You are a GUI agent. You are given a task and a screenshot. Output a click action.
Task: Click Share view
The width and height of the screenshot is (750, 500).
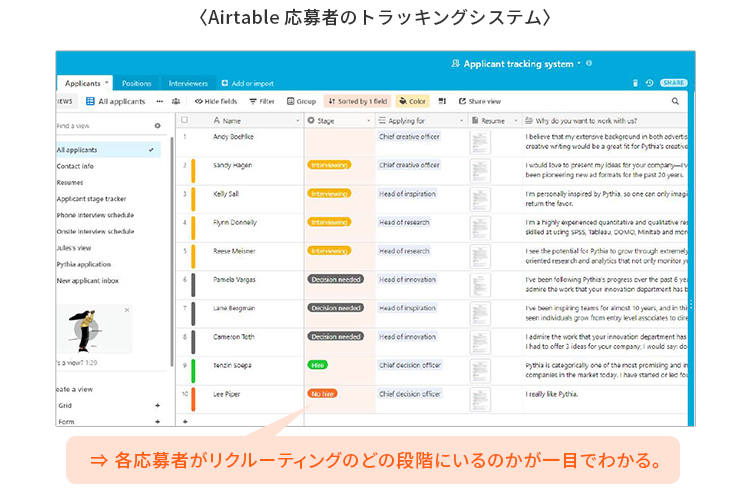480,101
